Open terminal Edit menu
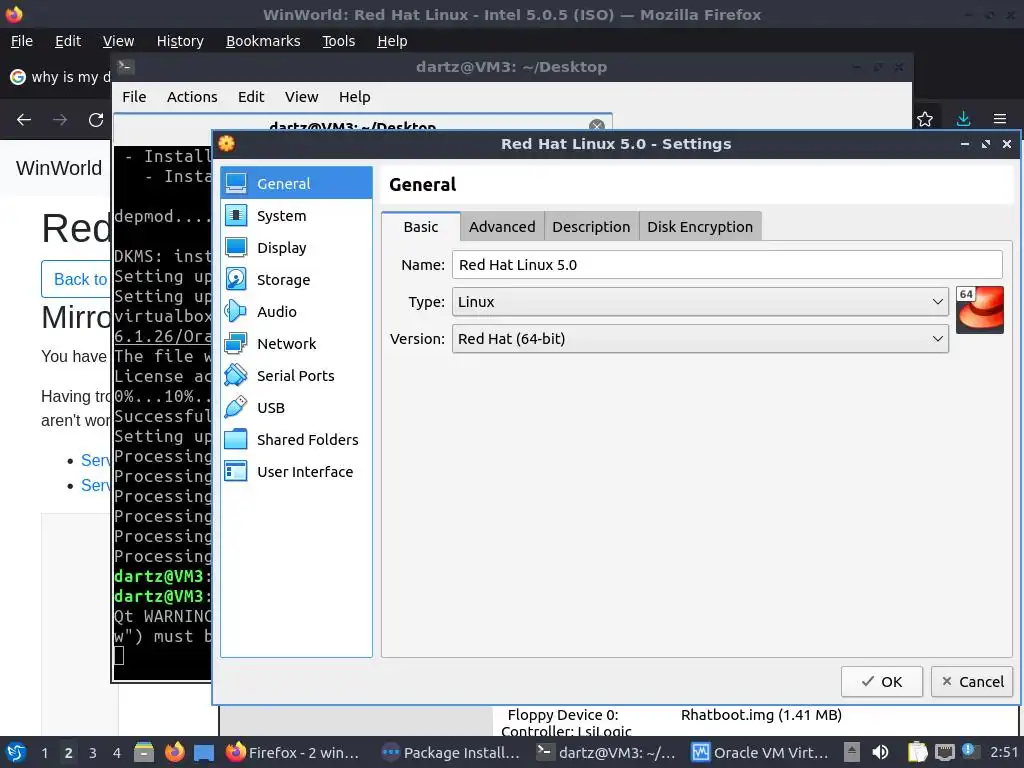The width and height of the screenshot is (1024, 768). (x=251, y=97)
